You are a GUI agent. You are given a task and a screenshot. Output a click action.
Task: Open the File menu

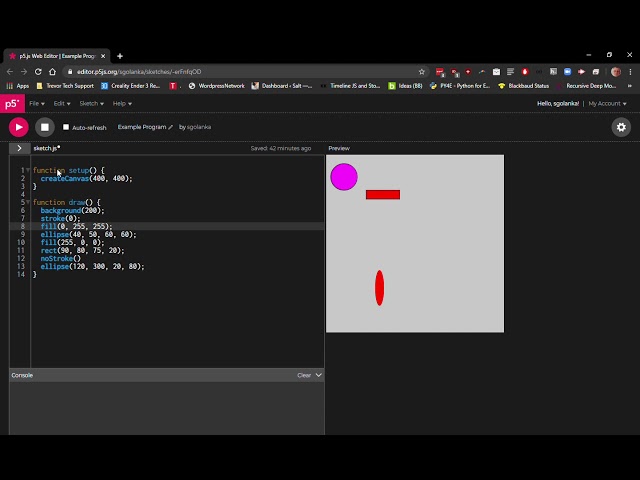click(x=37, y=104)
